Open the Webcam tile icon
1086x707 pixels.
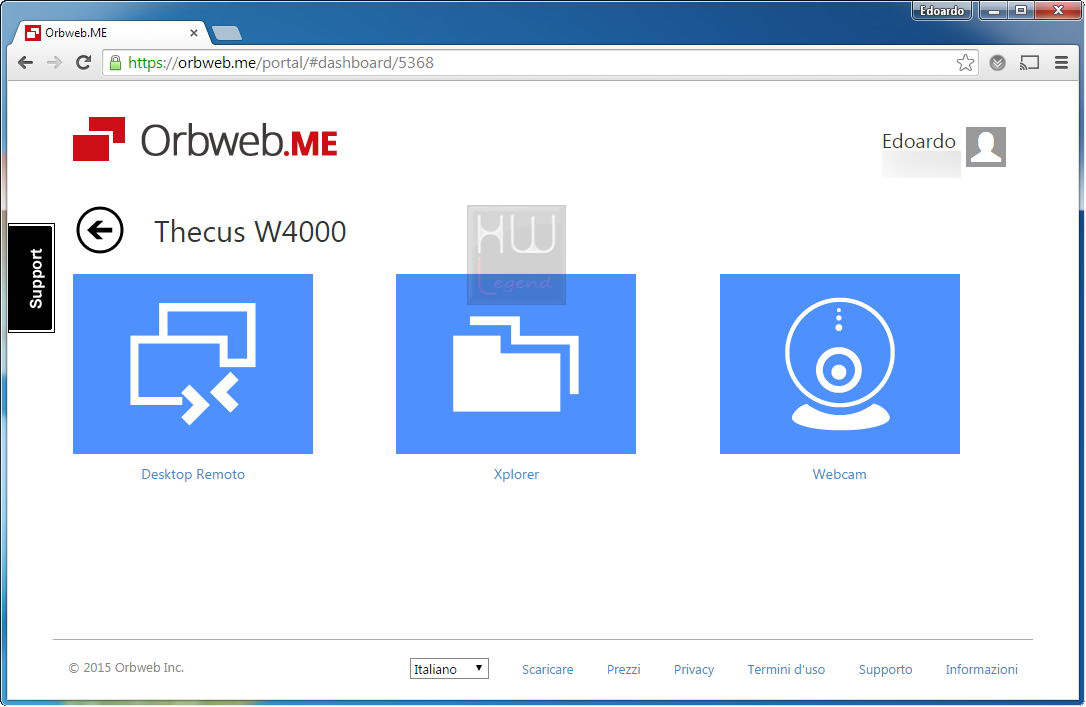pos(839,364)
